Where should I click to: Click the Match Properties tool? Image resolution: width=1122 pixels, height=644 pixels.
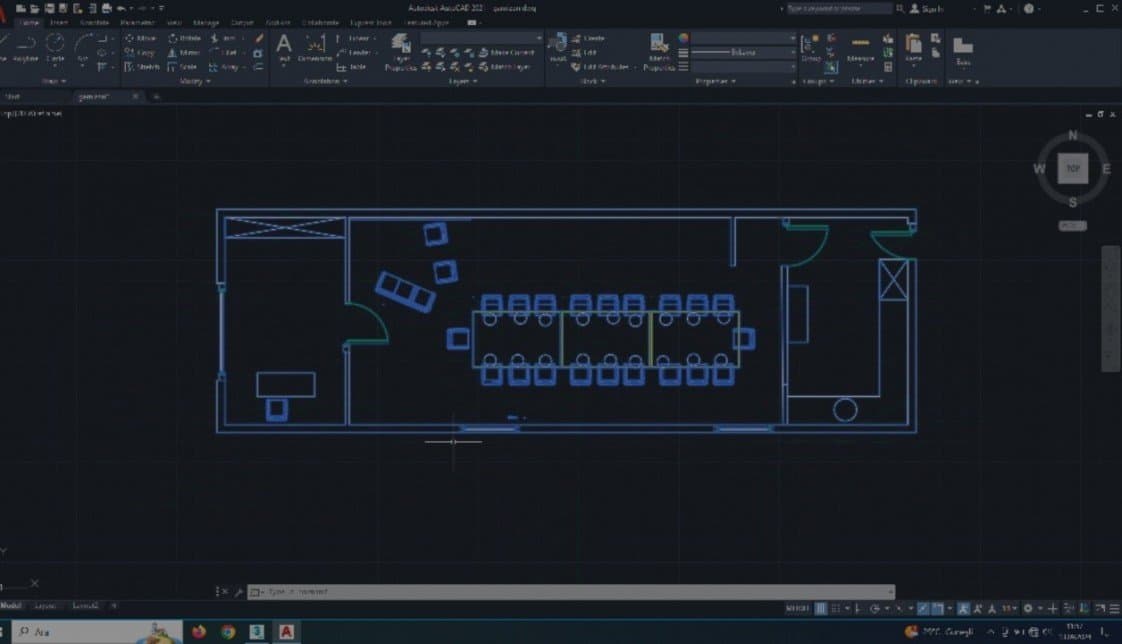(x=659, y=52)
